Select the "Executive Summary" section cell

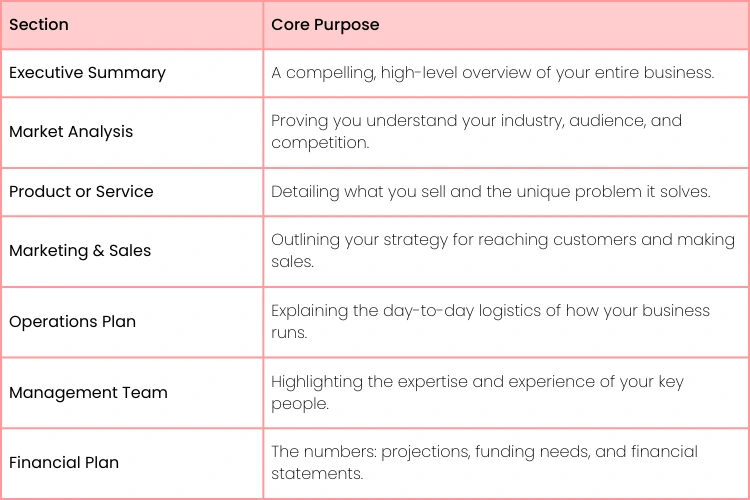(x=87, y=73)
